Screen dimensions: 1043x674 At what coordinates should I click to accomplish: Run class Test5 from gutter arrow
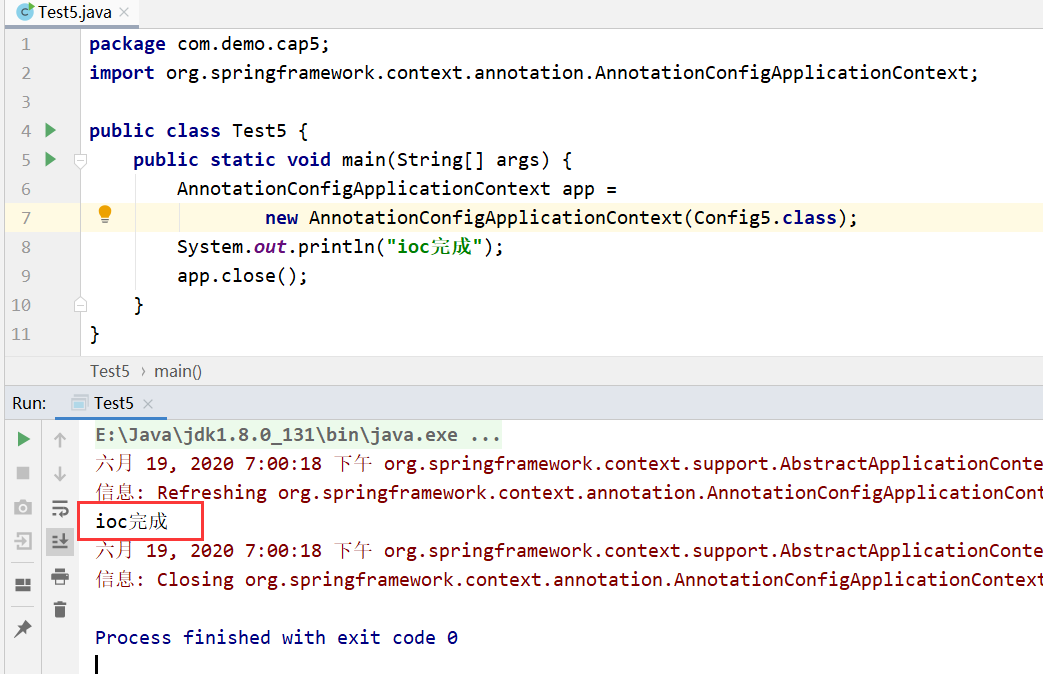tap(51, 130)
